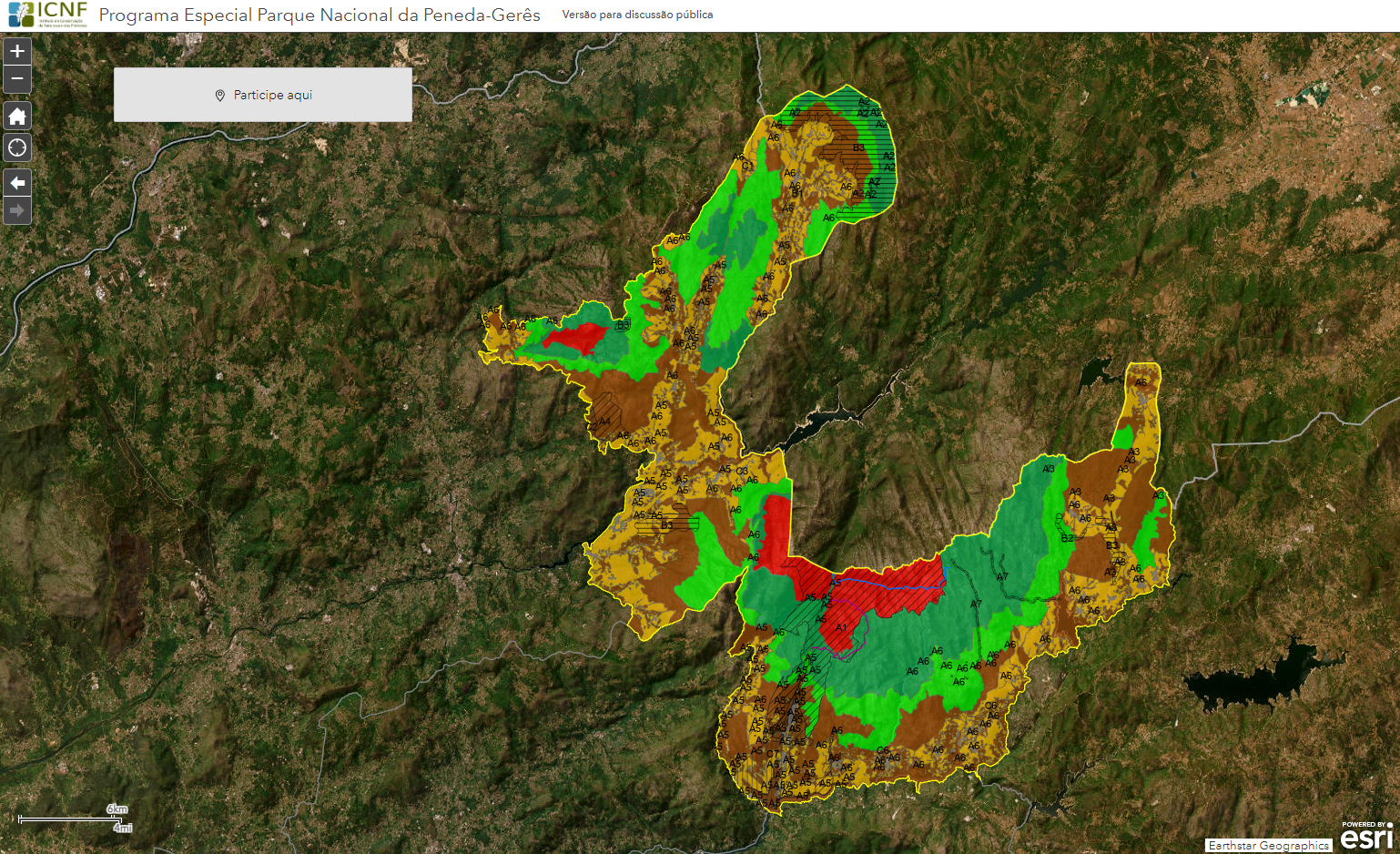
Task: Return to the default home extent
Action: click(17, 116)
